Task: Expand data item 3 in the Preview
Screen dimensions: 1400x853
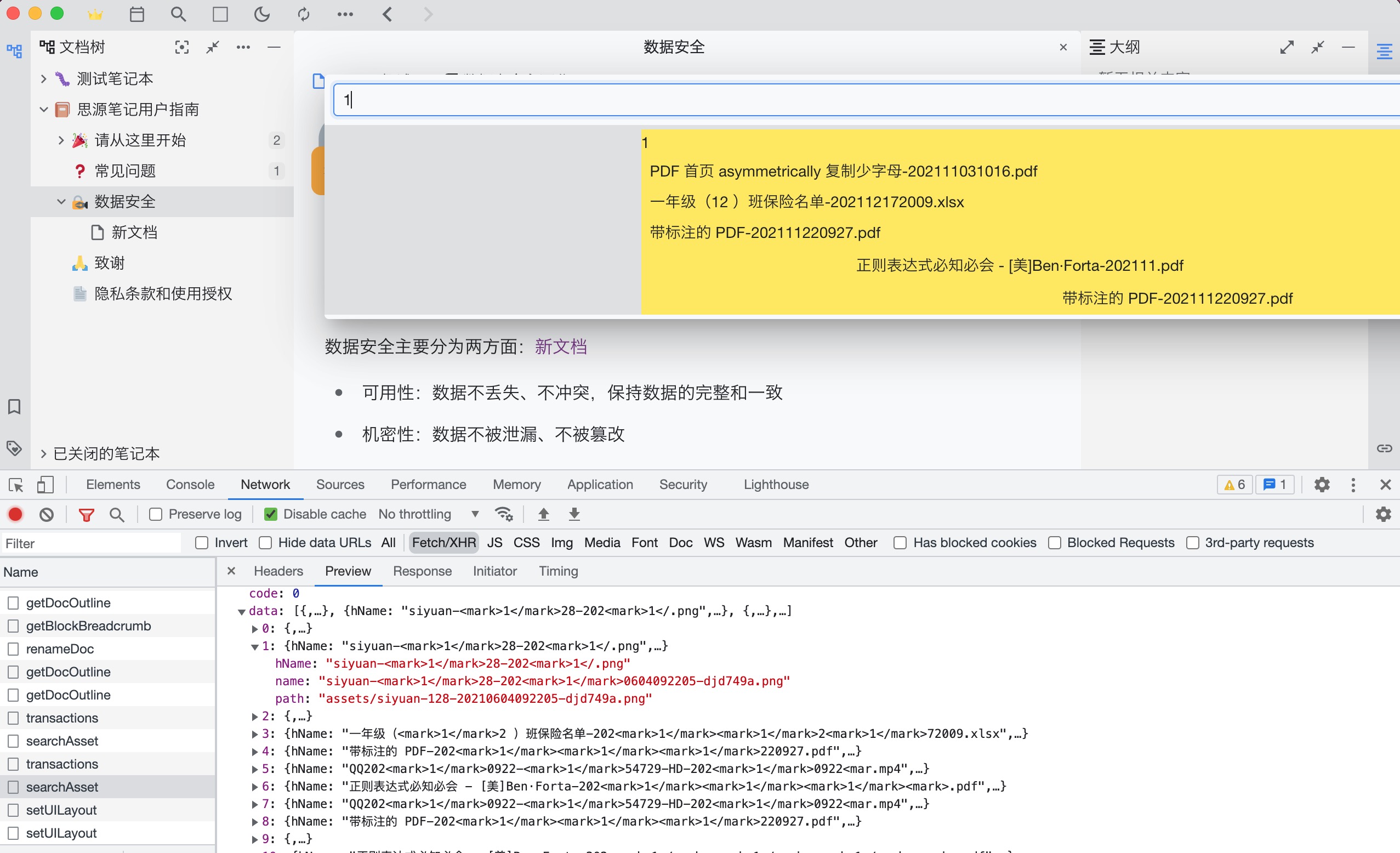Action: tap(255, 733)
